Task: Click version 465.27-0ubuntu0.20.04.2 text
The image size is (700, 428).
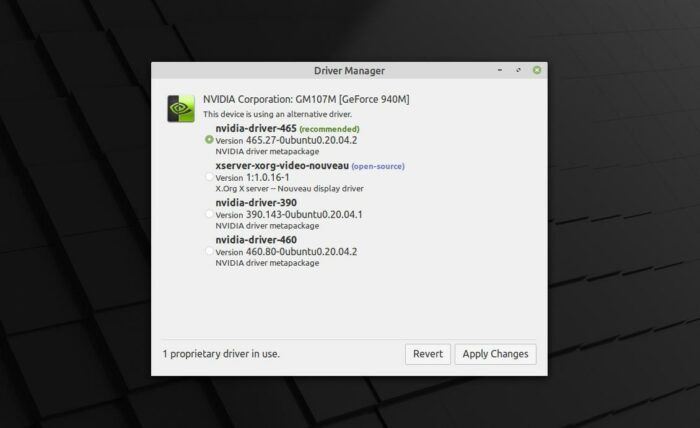Action: [286, 140]
